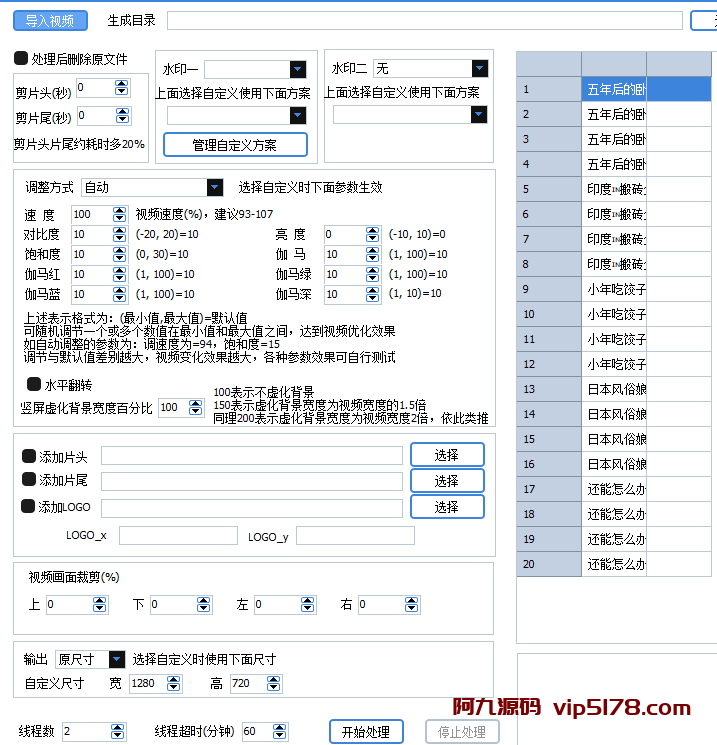Click the 线程超时(分钟) stepper arrows
The height and width of the screenshot is (745, 717).
(x=279, y=731)
